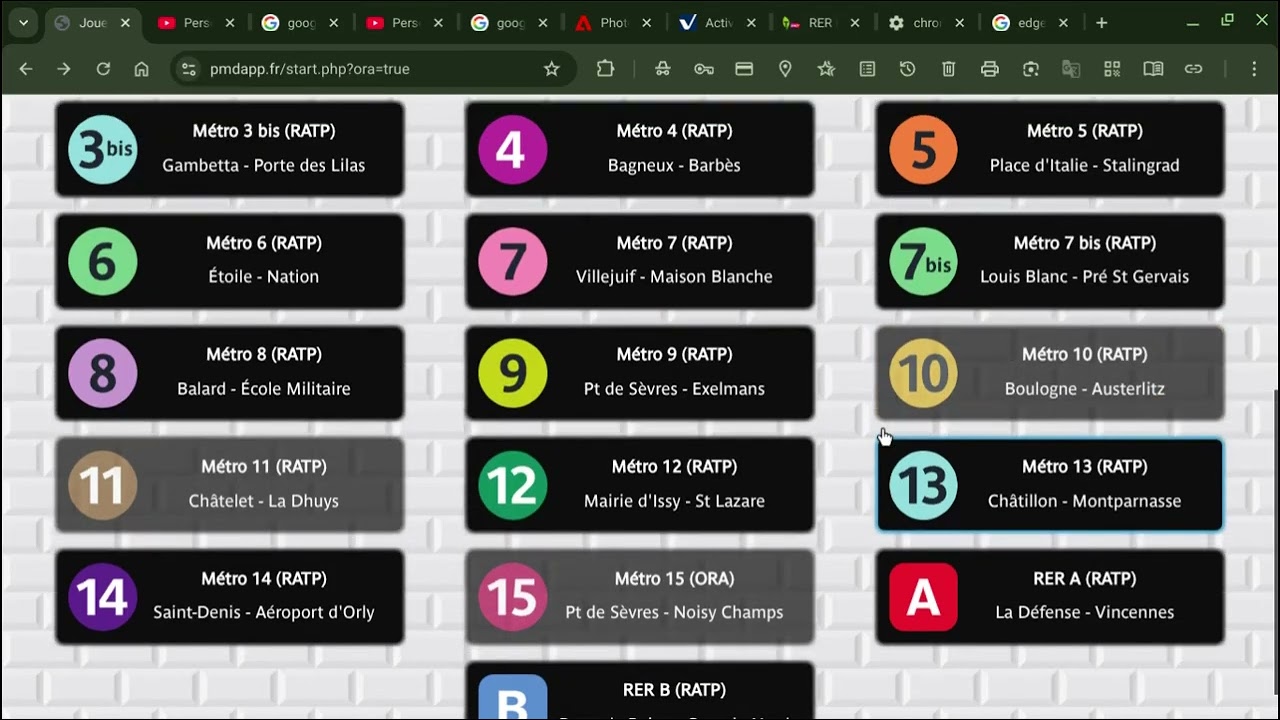
Task: Go back to previous page
Action: (26, 69)
